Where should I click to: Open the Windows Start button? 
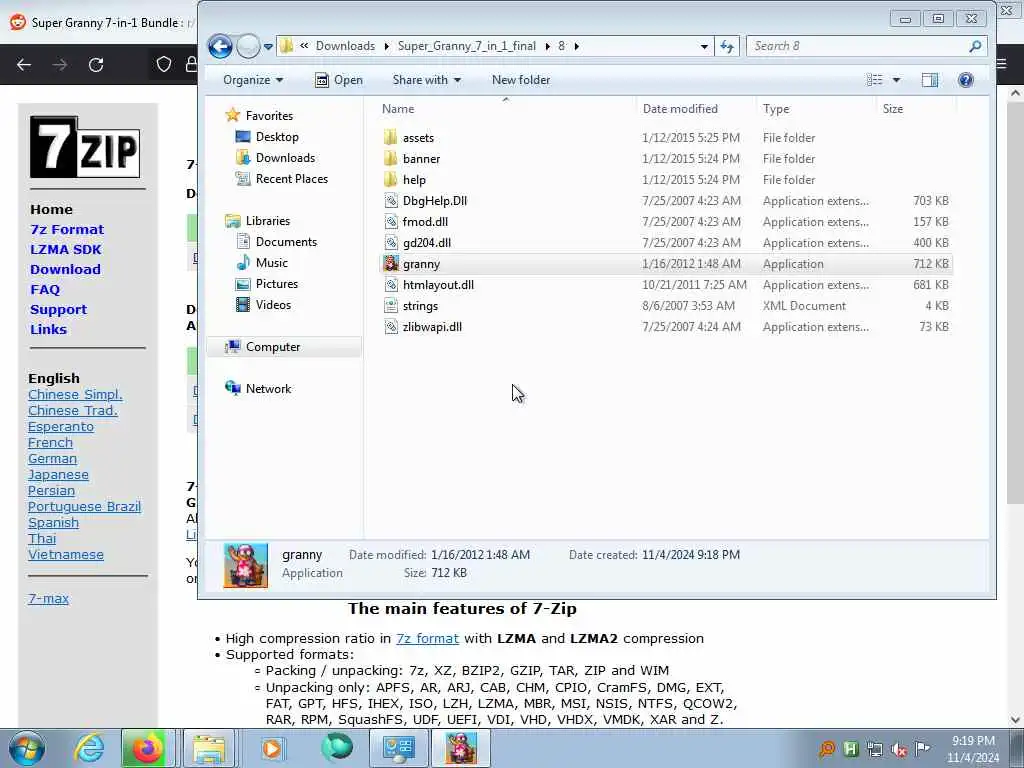pyautogui.click(x=27, y=748)
